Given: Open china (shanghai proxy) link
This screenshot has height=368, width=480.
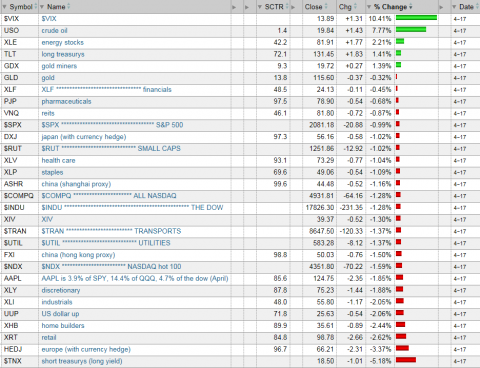Looking at the screenshot, I should coord(76,184).
